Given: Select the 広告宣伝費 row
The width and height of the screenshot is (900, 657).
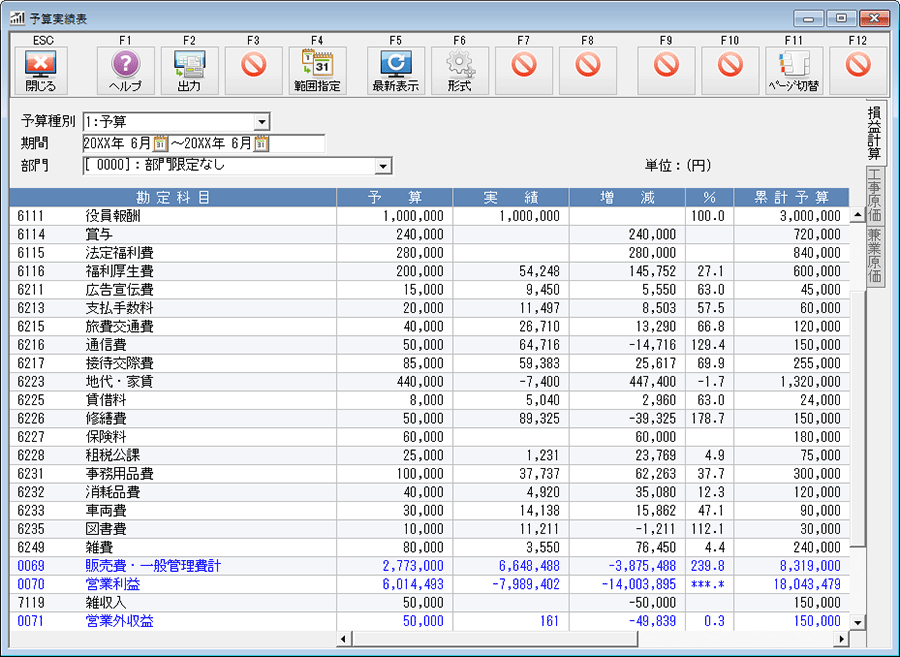Looking at the screenshot, I should point(429,290).
